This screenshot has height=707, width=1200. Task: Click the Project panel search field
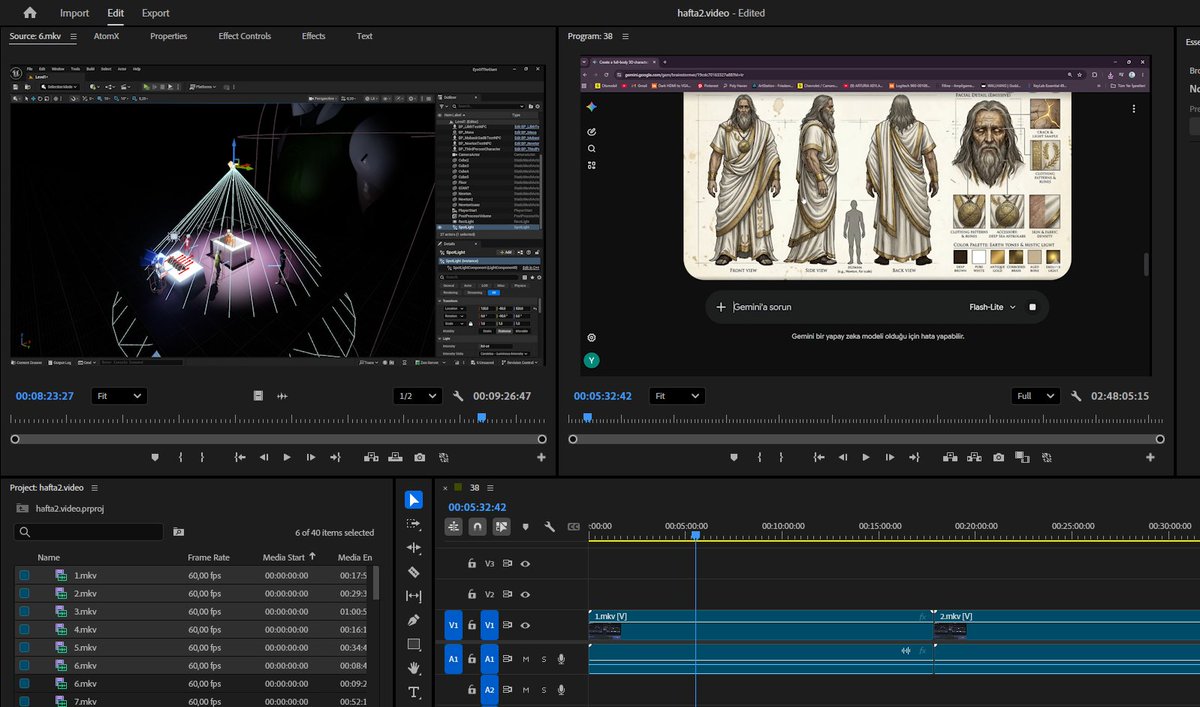pos(89,532)
